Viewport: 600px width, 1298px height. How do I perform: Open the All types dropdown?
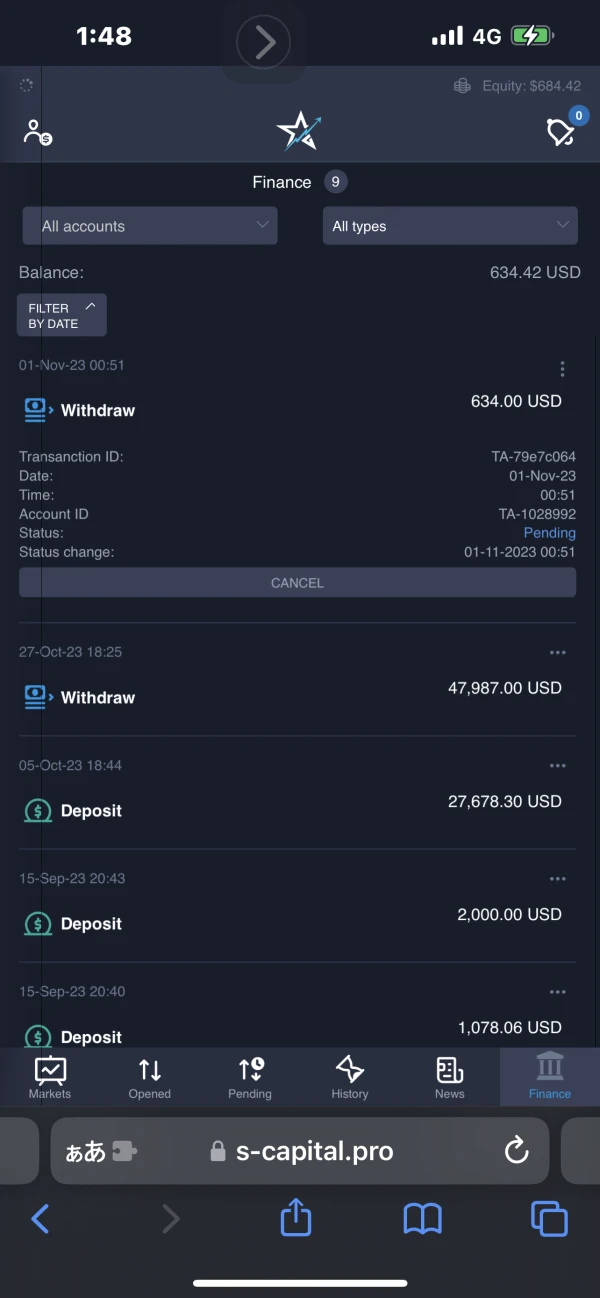pyautogui.click(x=450, y=226)
